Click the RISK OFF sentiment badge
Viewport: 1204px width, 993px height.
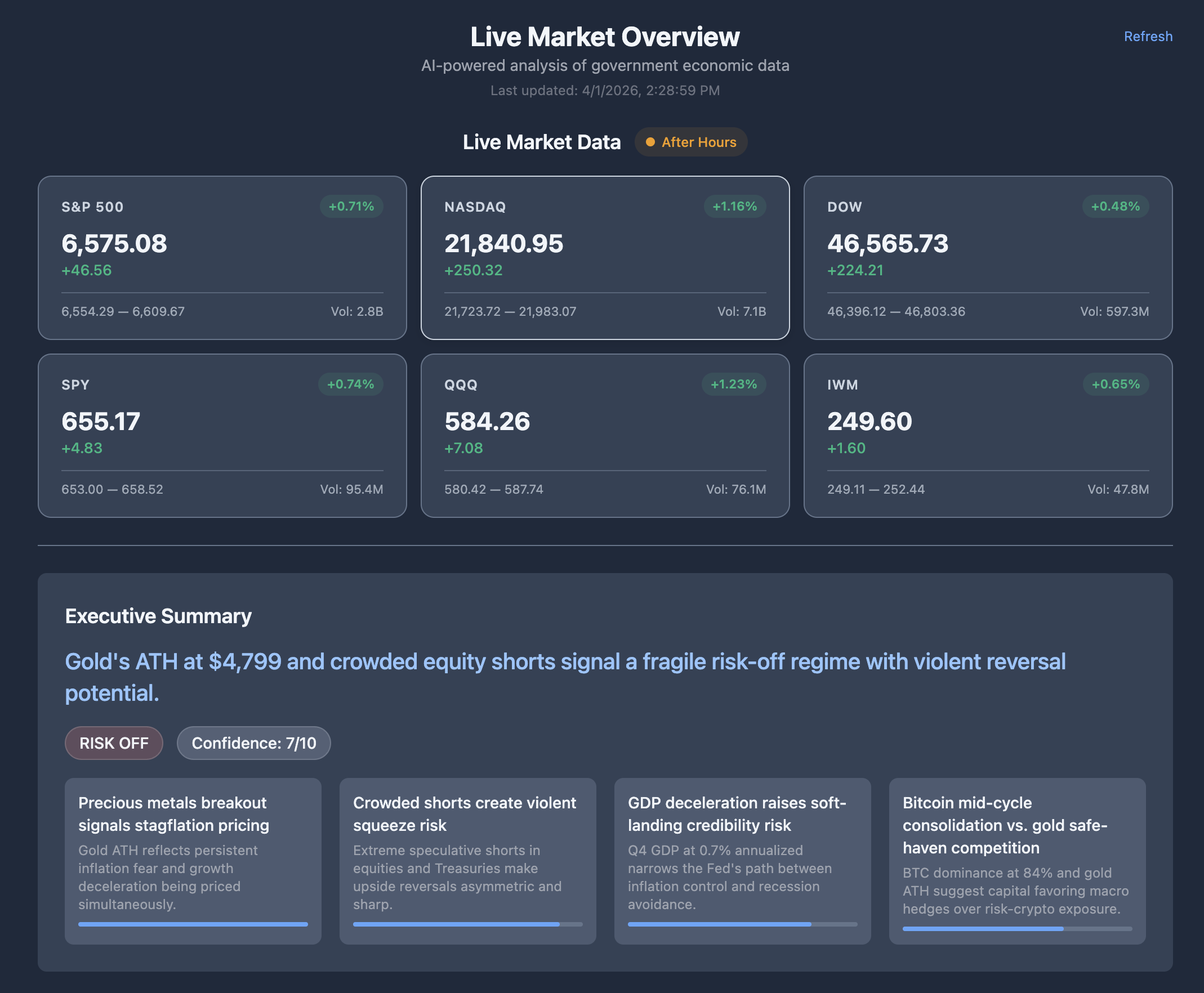point(114,742)
